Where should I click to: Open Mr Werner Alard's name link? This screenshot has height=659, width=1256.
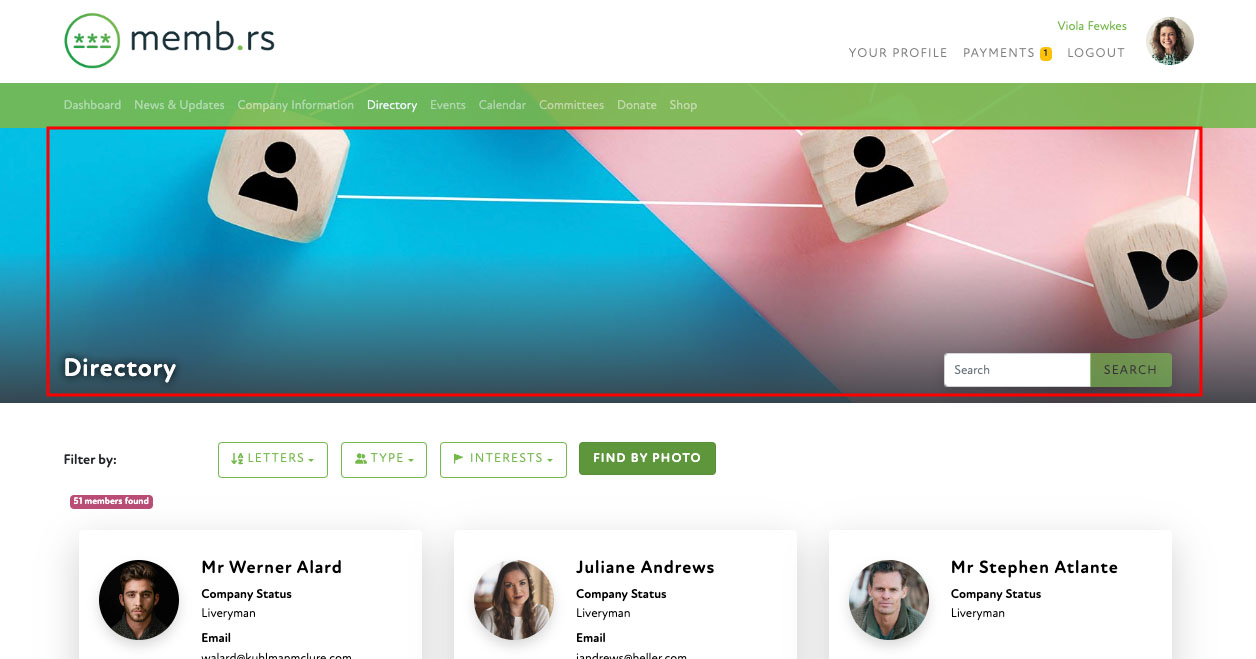tap(272, 567)
